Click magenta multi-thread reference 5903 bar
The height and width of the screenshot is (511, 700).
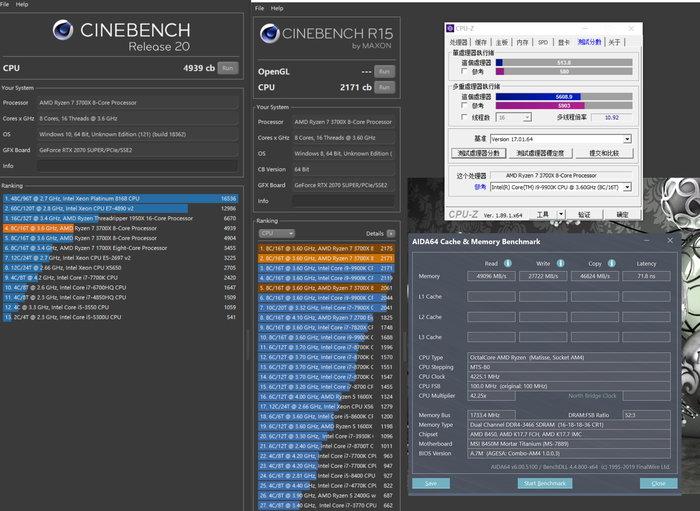(x=540, y=106)
